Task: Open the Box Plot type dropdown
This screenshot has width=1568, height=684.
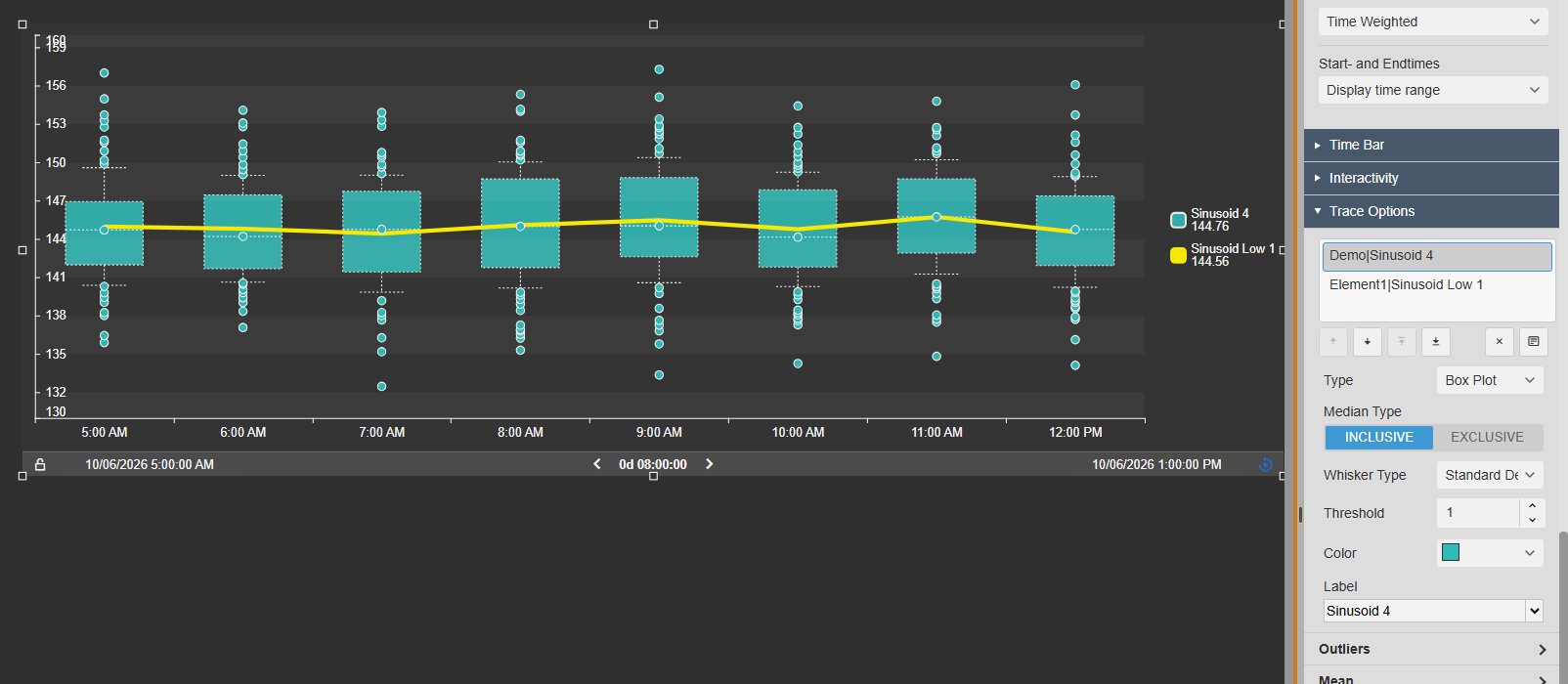Action: pyautogui.click(x=1490, y=380)
